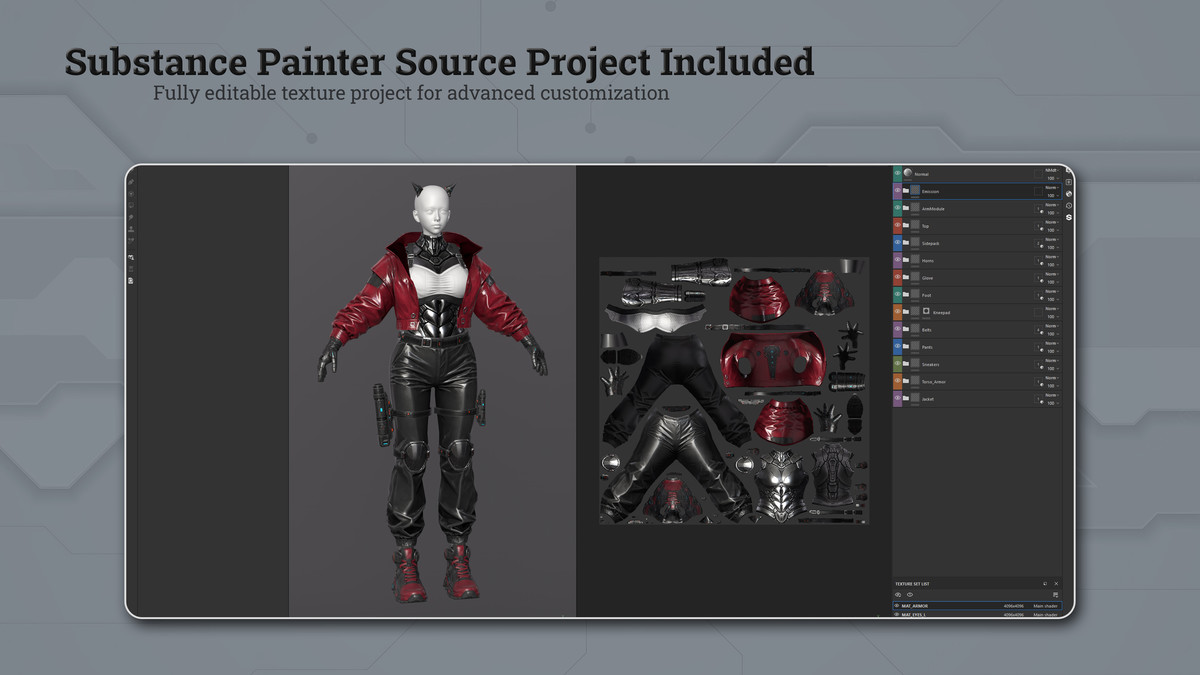Select the ArmModule layer name
This screenshot has width=1200, height=675.
tap(933, 209)
